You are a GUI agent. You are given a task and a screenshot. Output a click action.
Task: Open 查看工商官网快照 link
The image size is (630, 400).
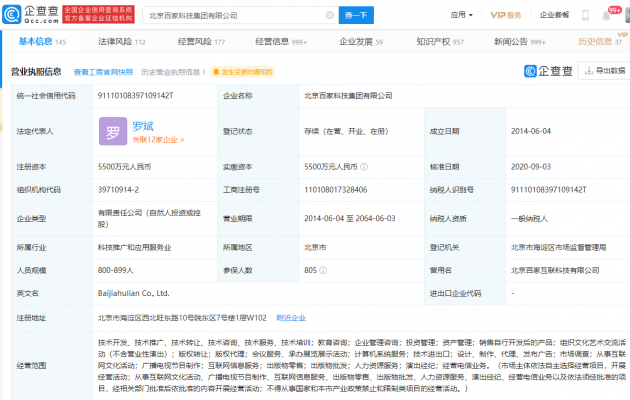103,72
